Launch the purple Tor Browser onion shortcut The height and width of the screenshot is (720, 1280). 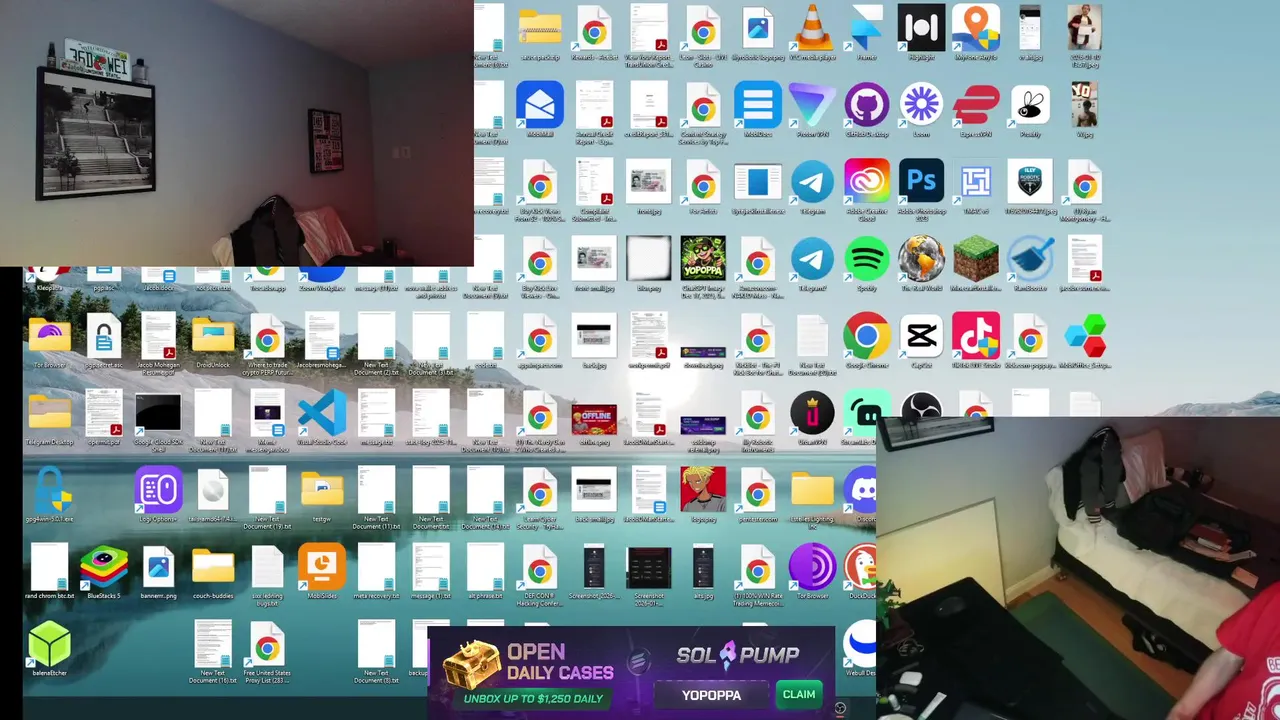[x=812, y=568]
